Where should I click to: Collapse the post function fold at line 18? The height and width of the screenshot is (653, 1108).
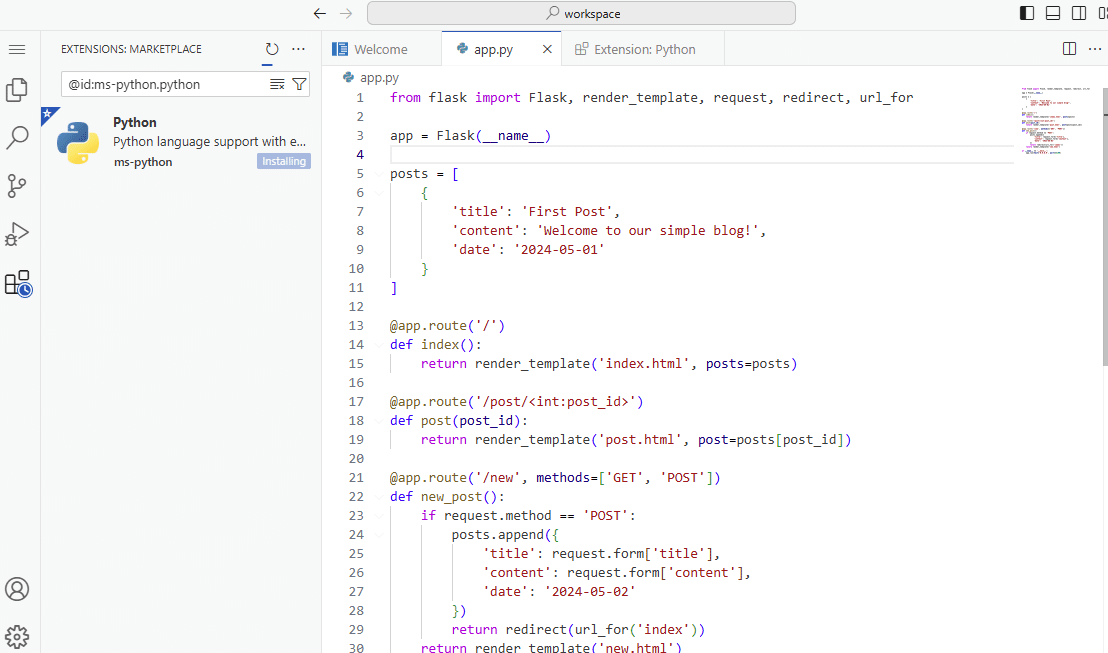point(379,421)
